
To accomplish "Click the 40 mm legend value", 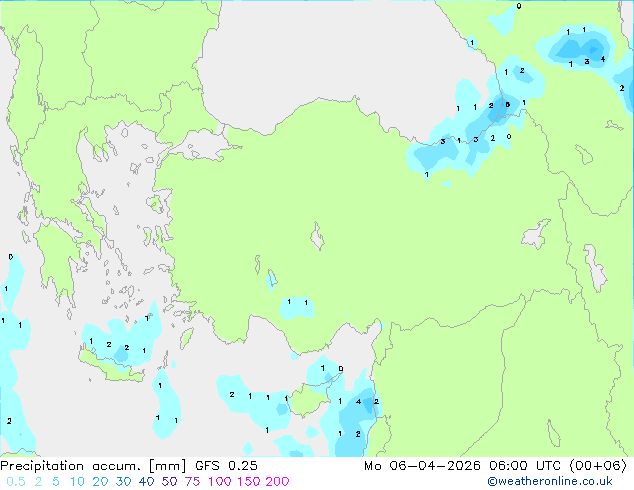I will click(x=146, y=482).
